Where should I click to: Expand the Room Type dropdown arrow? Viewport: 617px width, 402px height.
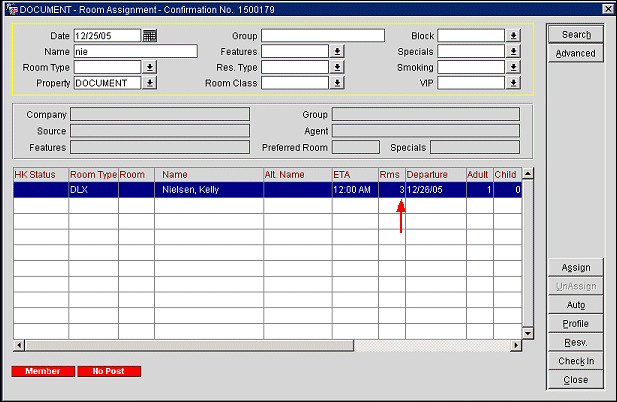(x=150, y=67)
